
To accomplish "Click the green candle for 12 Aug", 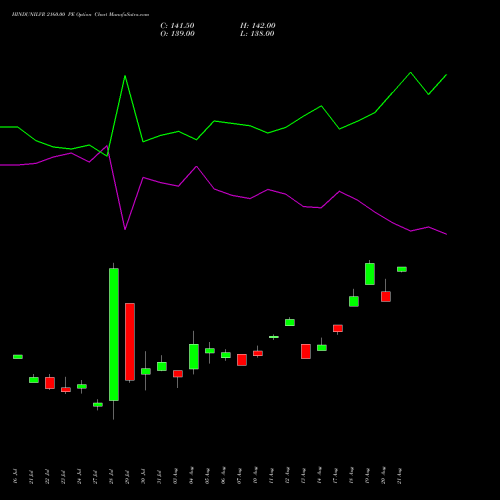I will click(x=290, y=322).
